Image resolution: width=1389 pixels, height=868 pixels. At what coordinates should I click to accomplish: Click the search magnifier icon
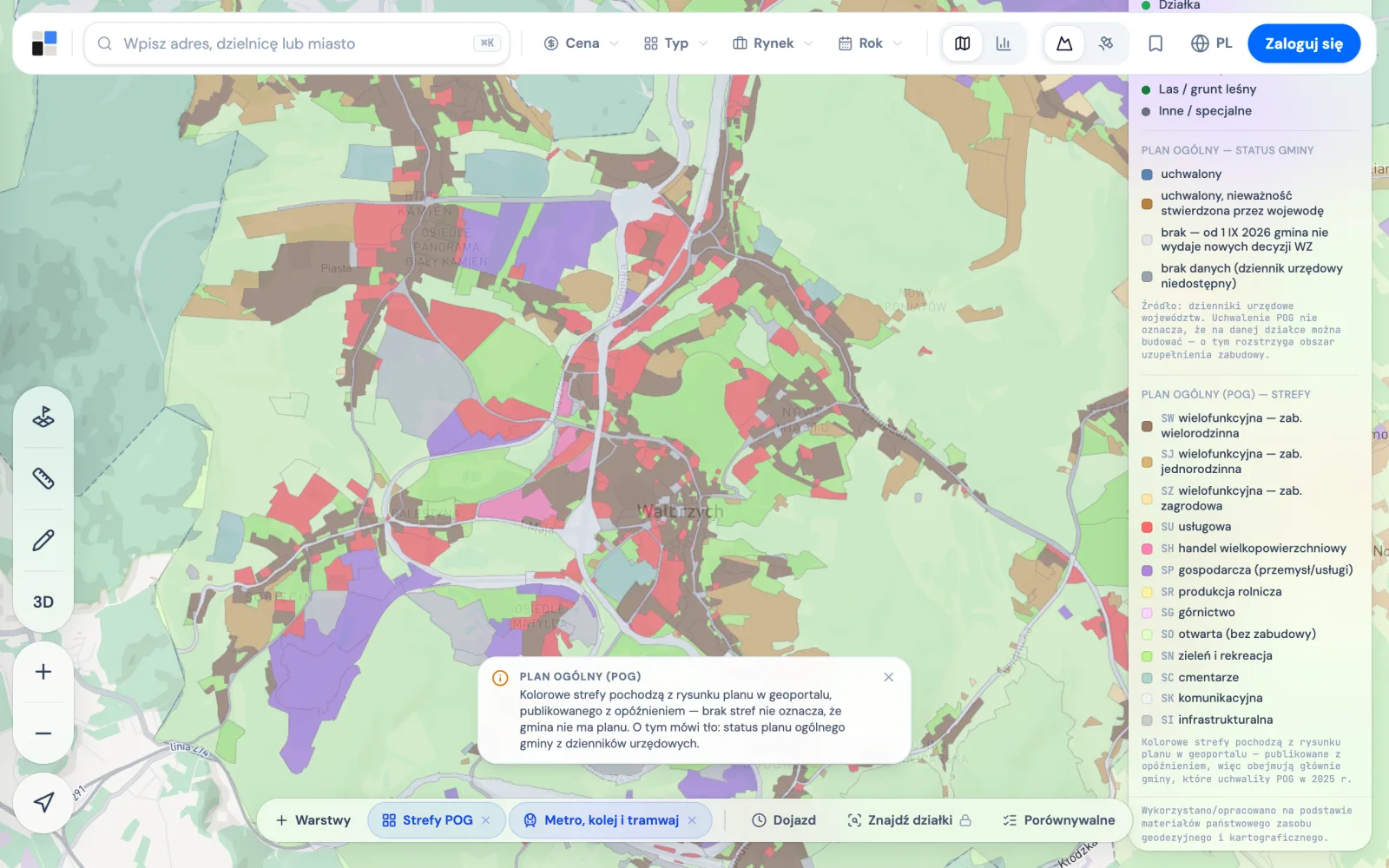click(104, 43)
